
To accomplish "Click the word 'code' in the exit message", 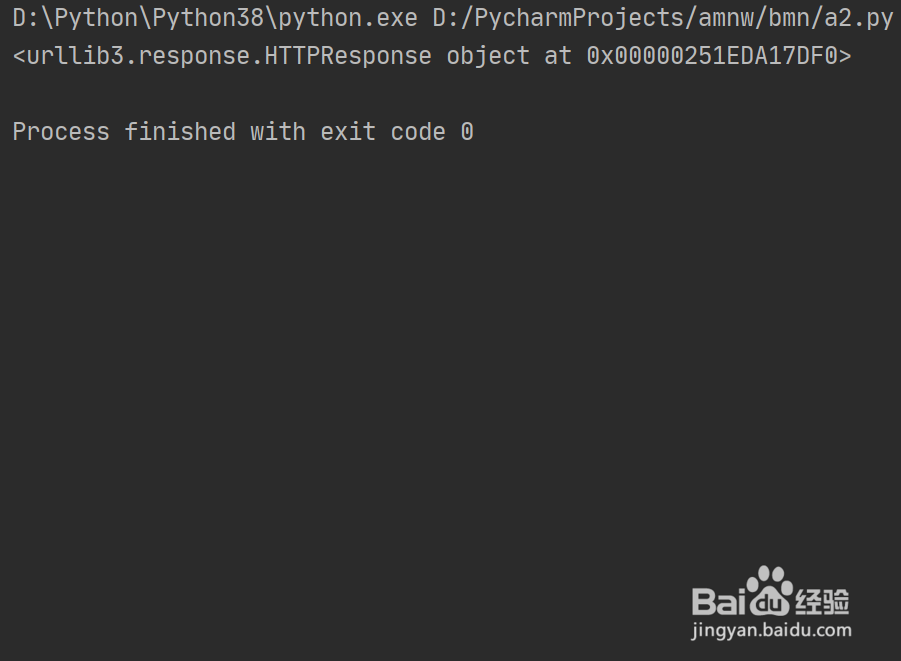I will click(418, 132).
